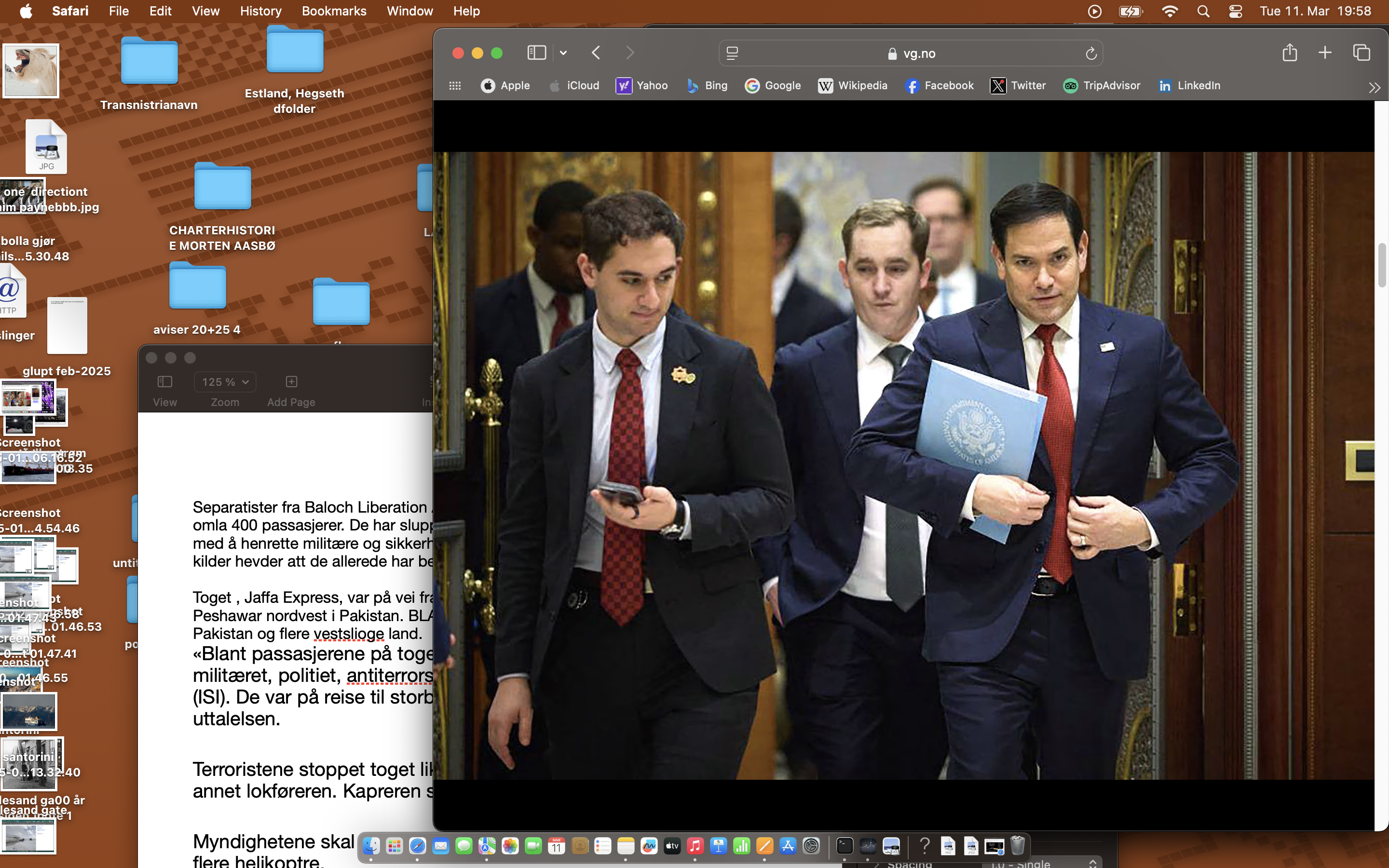Show the Safari tab overview

pos(1362,53)
